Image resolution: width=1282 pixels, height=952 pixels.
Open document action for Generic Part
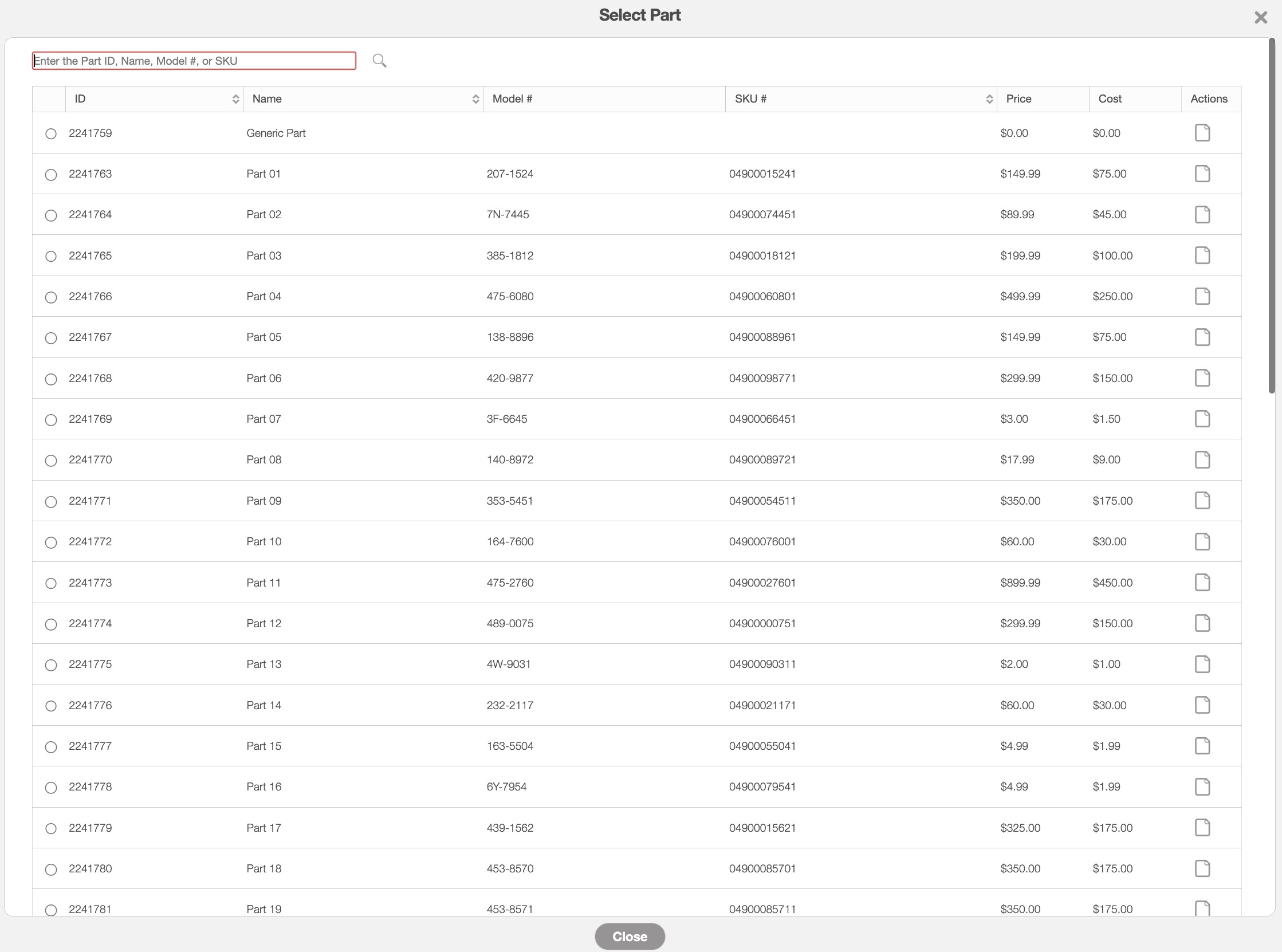point(1202,133)
